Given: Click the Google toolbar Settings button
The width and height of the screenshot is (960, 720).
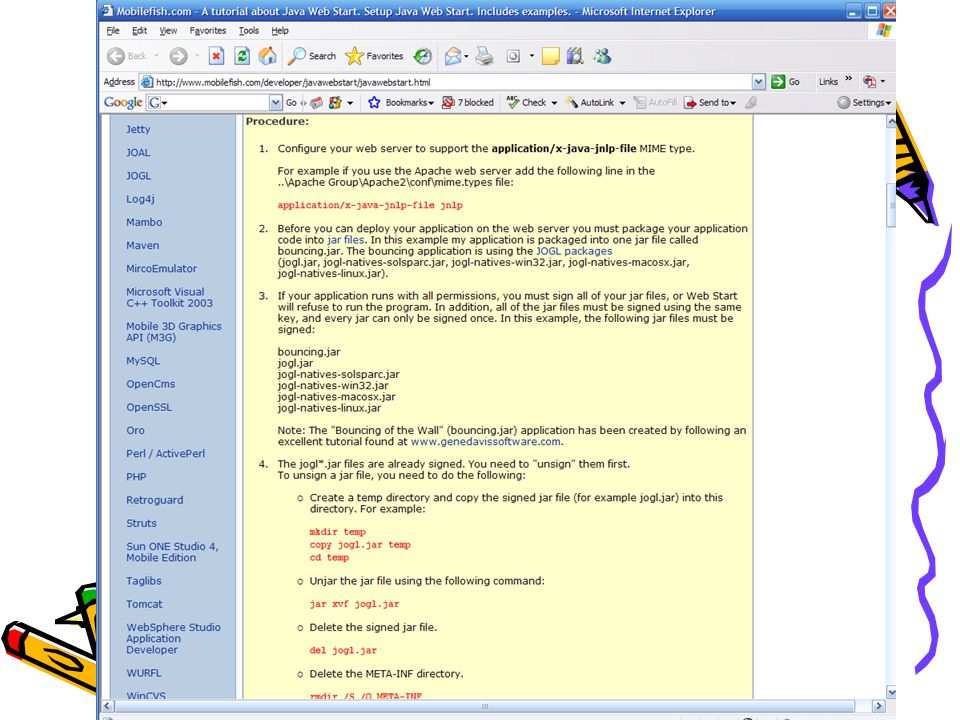Looking at the screenshot, I should (864, 102).
